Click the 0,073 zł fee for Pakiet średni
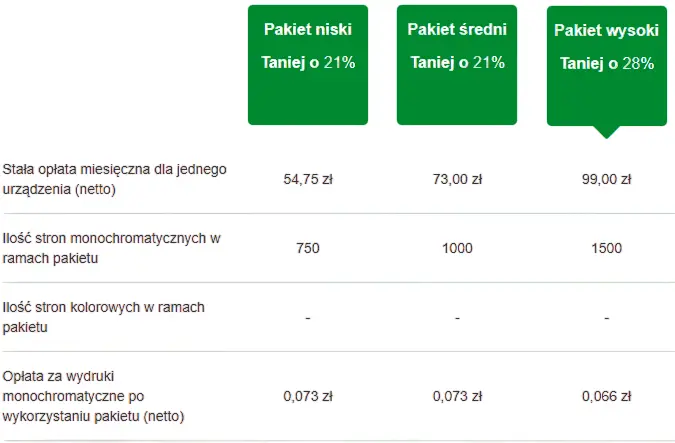The width and height of the screenshot is (675, 443). [457, 396]
